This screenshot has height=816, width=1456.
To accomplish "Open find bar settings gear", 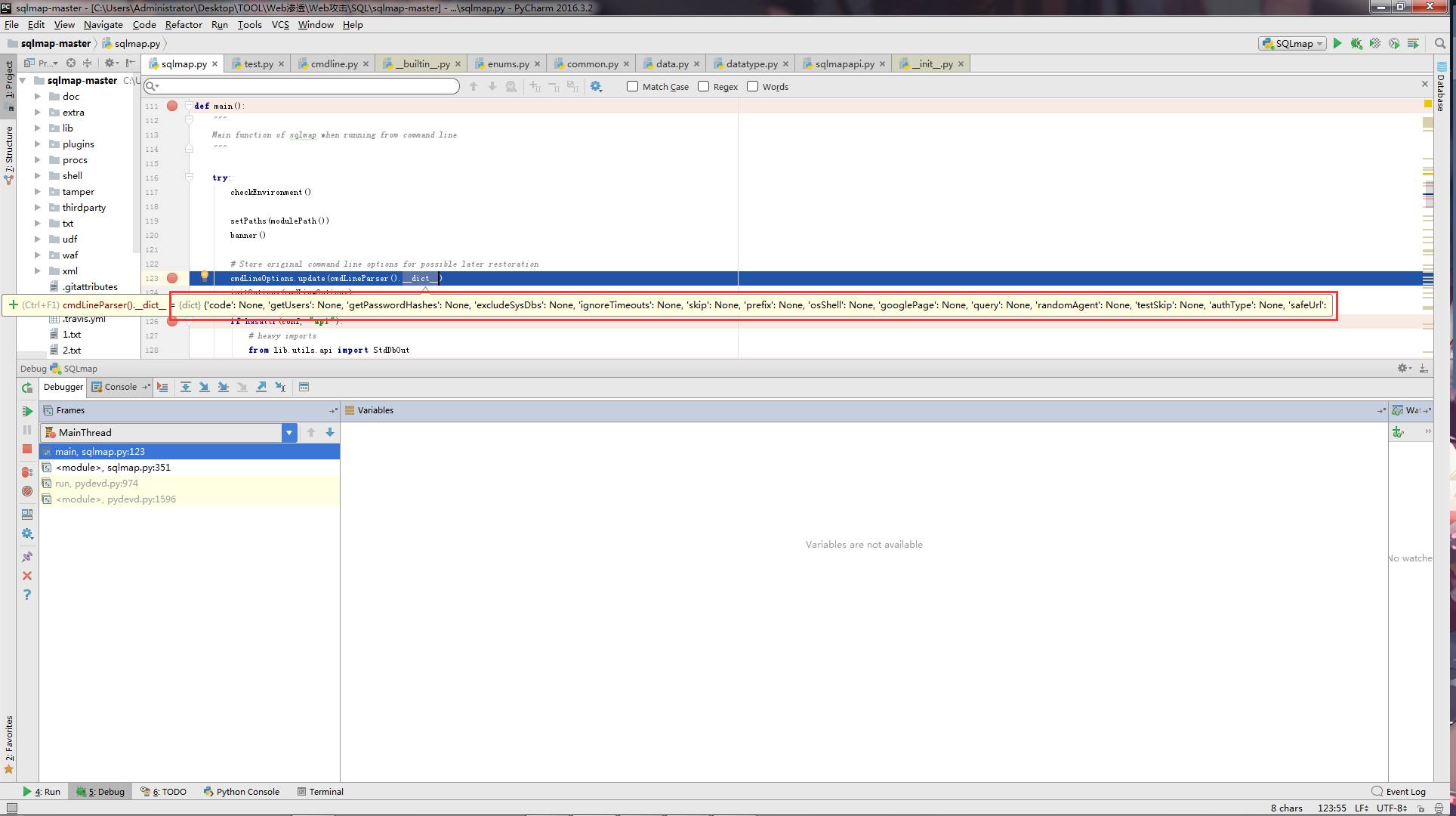I will point(596,86).
